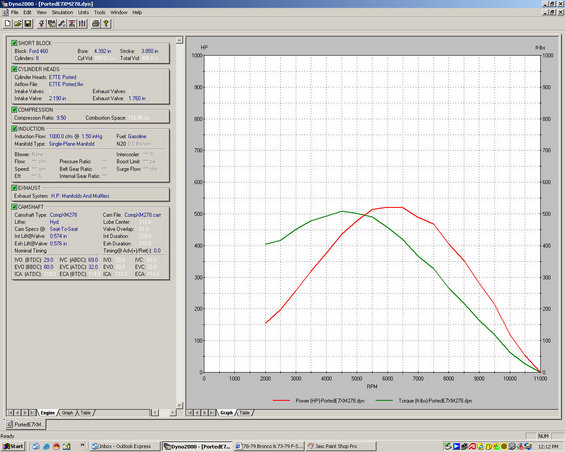Viewport: 565px width, 452px height.
Task: Open the Windows Start button
Action: coord(13,446)
